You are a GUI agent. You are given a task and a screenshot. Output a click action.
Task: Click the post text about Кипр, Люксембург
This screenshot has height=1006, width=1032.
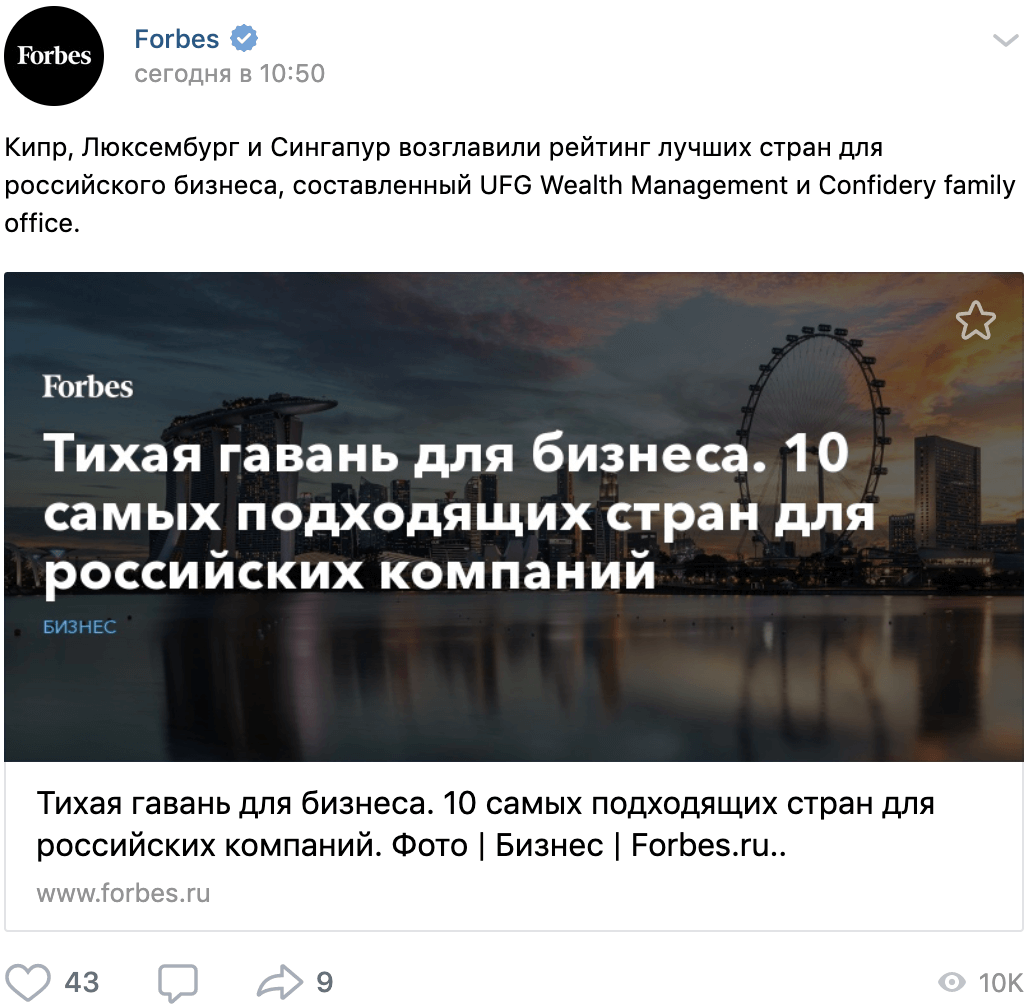[510, 185]
